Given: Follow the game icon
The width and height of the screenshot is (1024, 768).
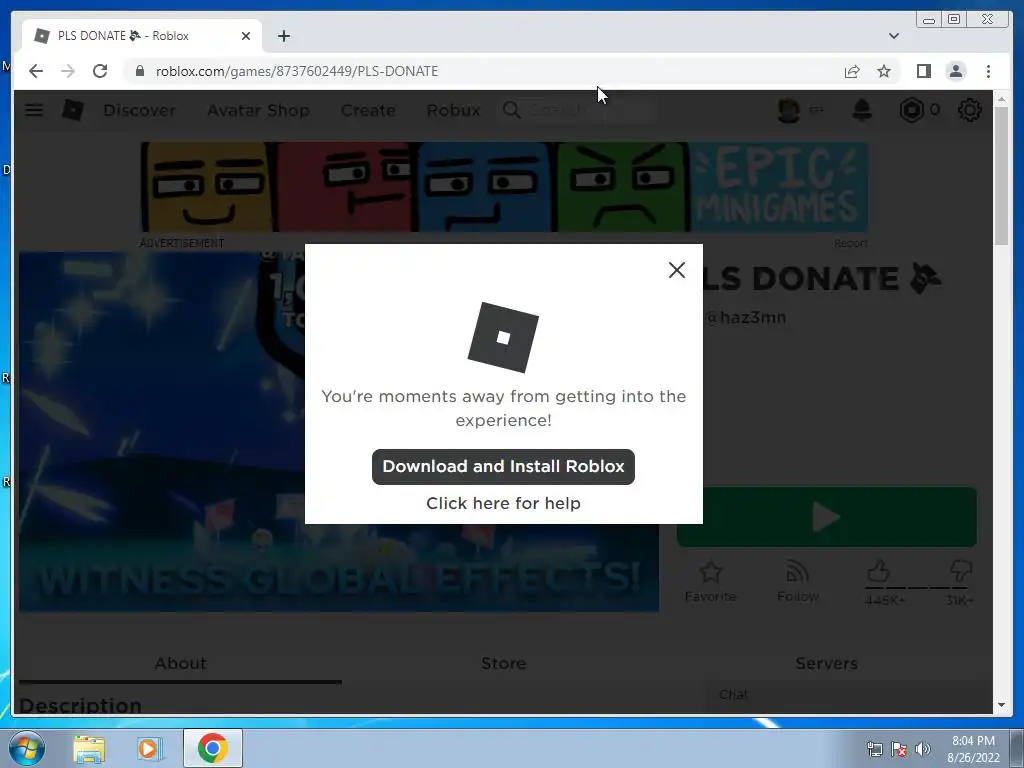Looking at the screenshot, I should (x=797, y=572).
